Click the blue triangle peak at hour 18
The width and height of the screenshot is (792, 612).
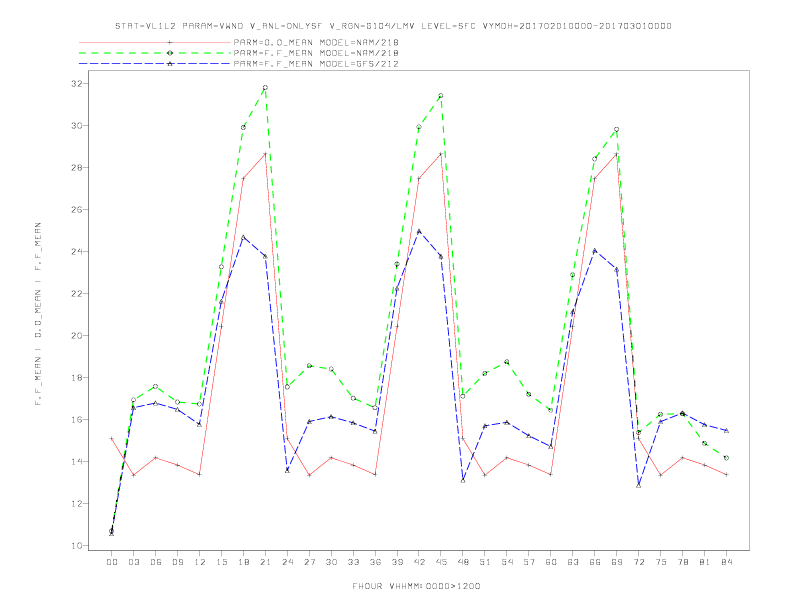coord(243,237)
